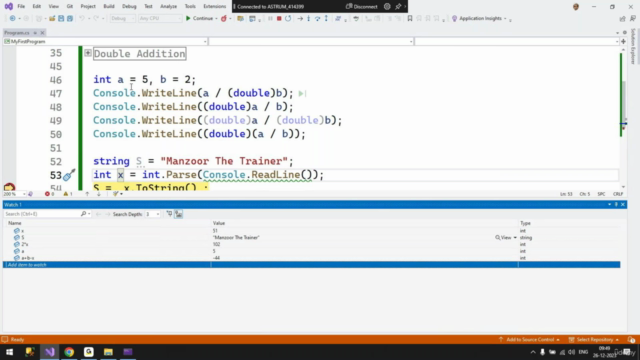Click the Redo icon
This screenshot has width=640, height=360.
pyautogui.click(x=96, y=18)
